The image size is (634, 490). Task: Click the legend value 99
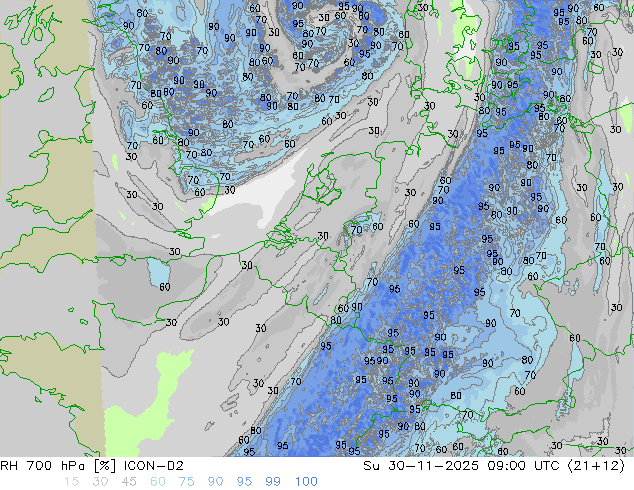[273, 482]
